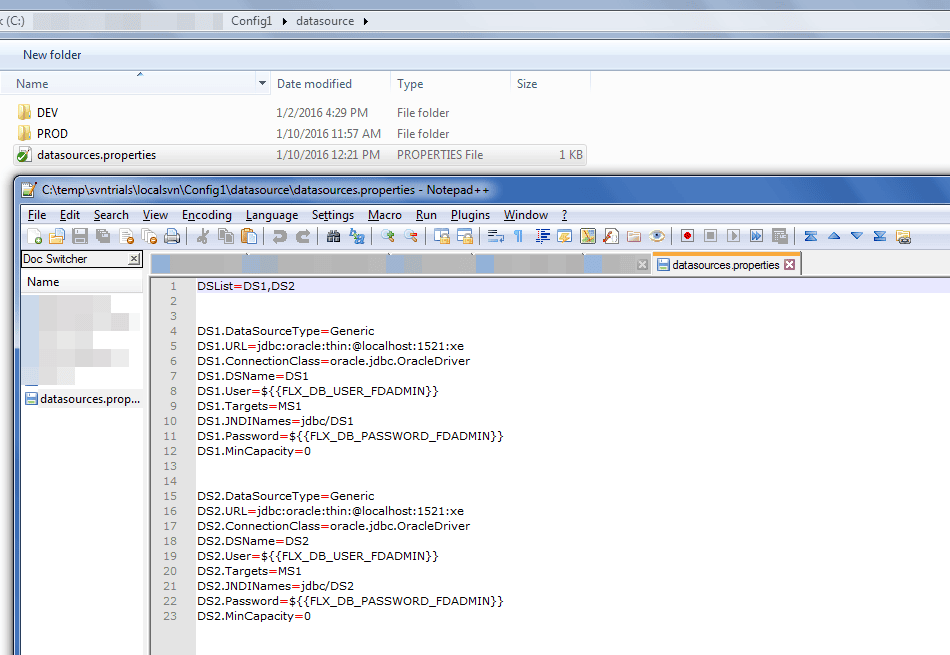Open Find dialog with the binoculars icon
Image resolution: width=950 pixels, height=655 pixels.
pyautogui.click(x=333, y=236)
